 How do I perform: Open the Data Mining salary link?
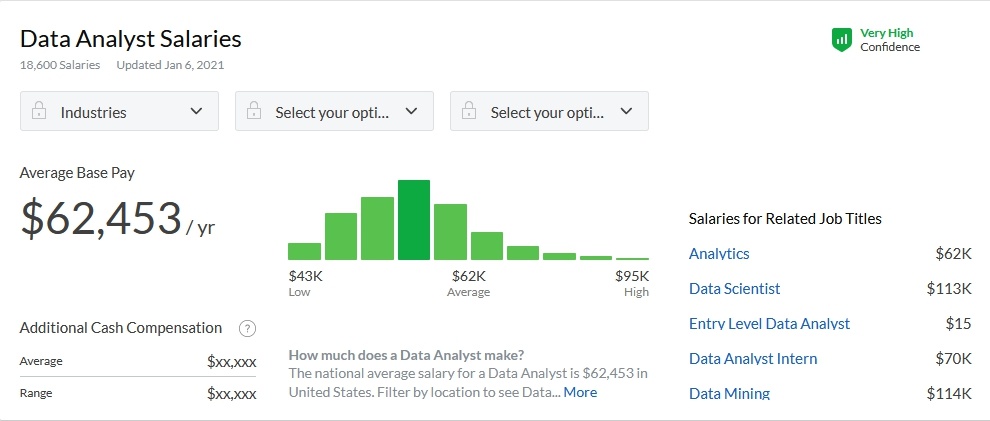[x=729, y=393]
